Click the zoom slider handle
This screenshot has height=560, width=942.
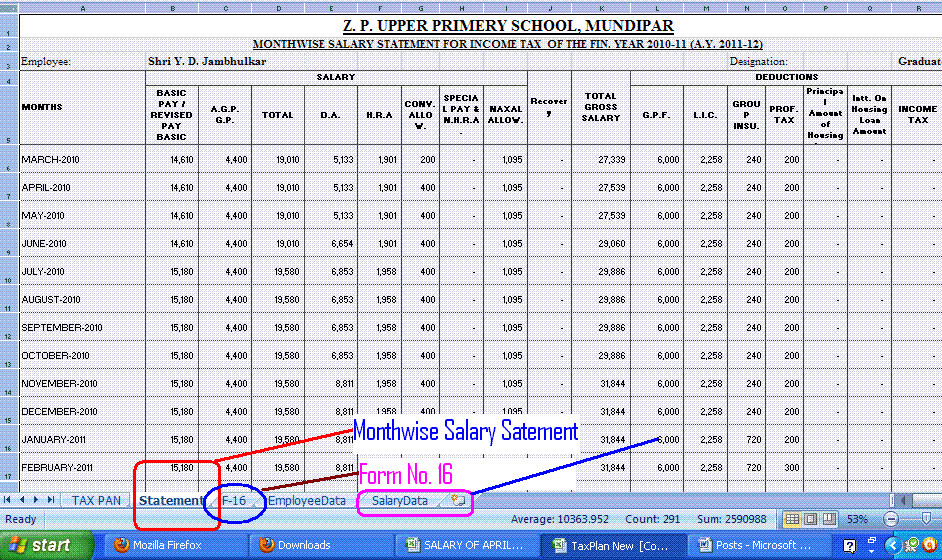tap(926, 519)
